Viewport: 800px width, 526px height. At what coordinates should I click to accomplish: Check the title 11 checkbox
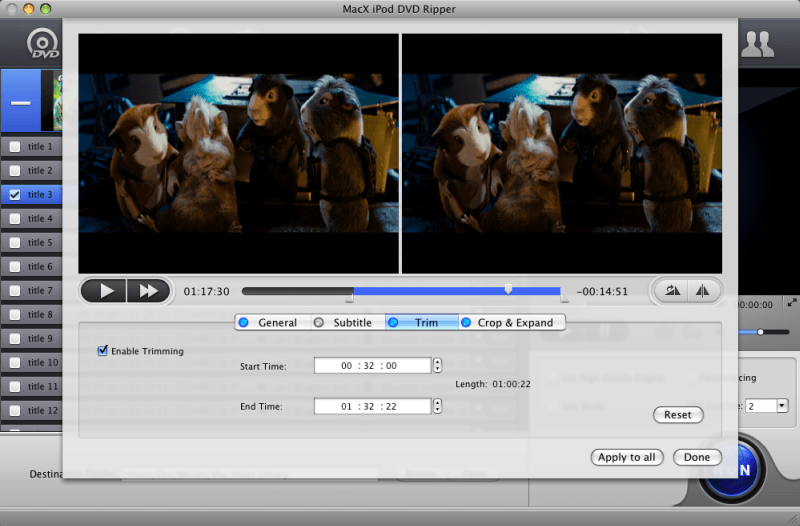(x=15, y=386)
